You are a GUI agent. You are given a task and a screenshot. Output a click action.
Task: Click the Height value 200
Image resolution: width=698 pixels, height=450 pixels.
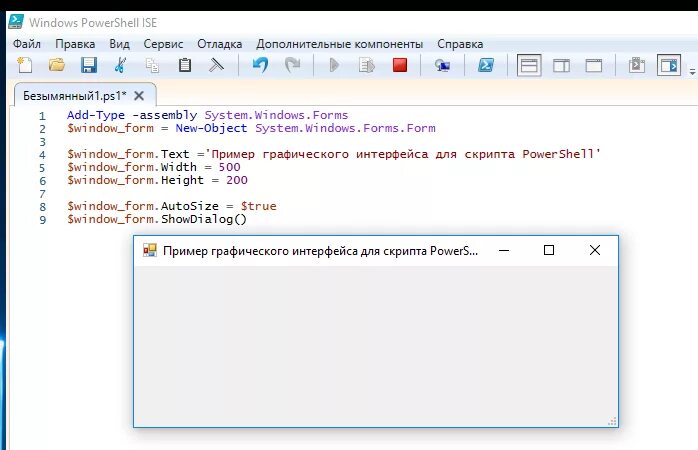pyautogui.click(x=236, y=180)
